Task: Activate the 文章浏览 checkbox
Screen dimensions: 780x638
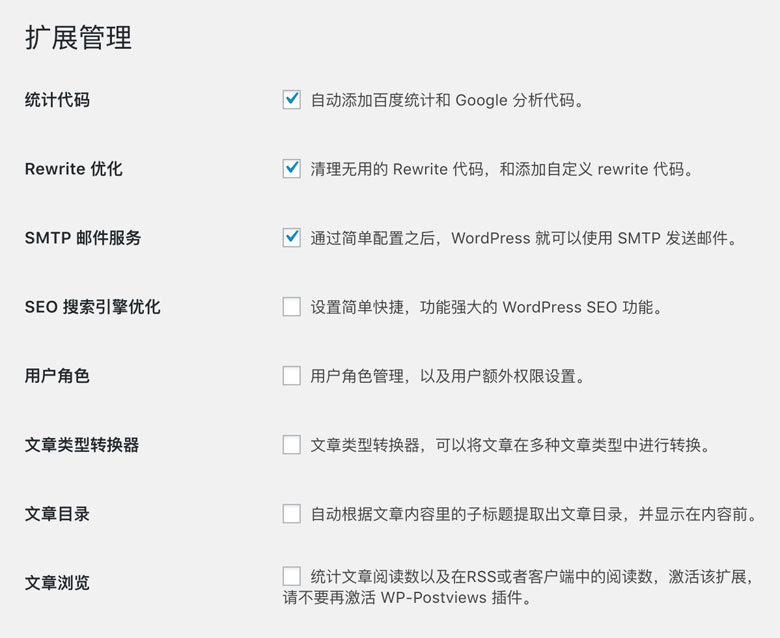Action: click(292, 576)
